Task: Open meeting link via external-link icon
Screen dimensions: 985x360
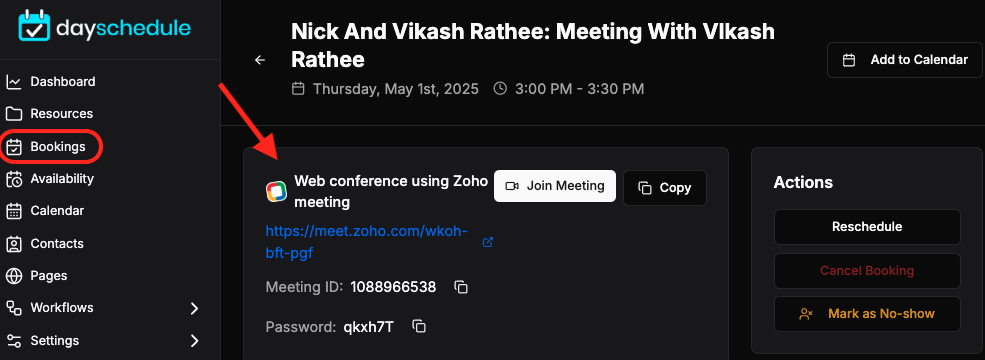Action: click(487, 242)
